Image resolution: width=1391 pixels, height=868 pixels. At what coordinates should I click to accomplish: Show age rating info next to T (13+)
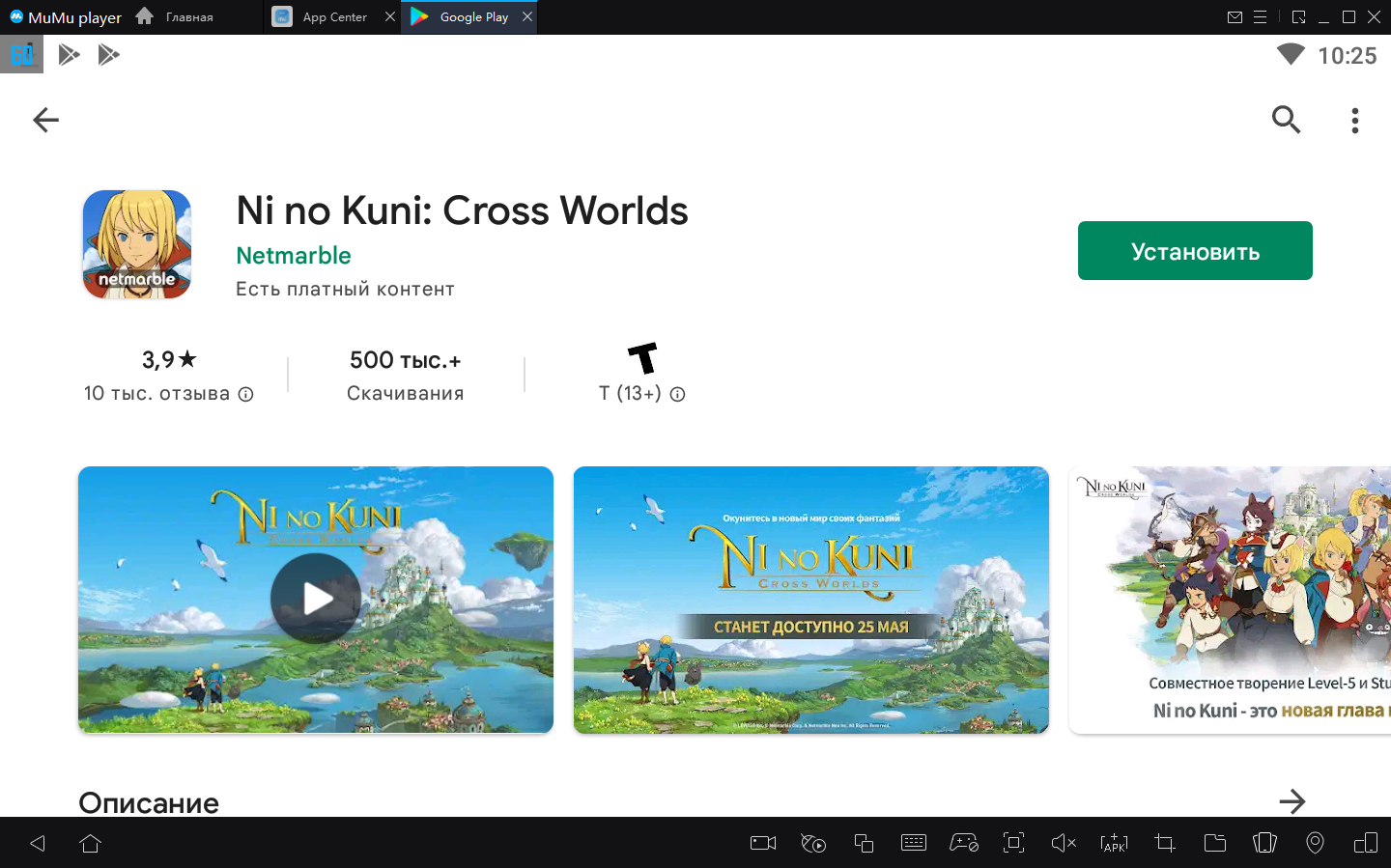[678, 394]
